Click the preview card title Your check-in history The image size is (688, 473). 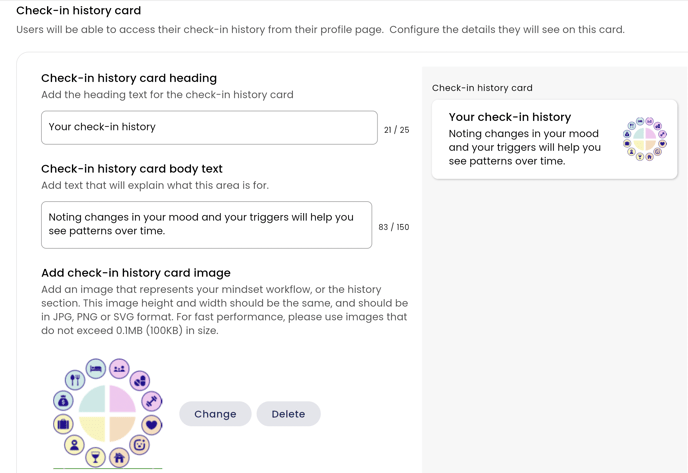(x=509, y=117)
